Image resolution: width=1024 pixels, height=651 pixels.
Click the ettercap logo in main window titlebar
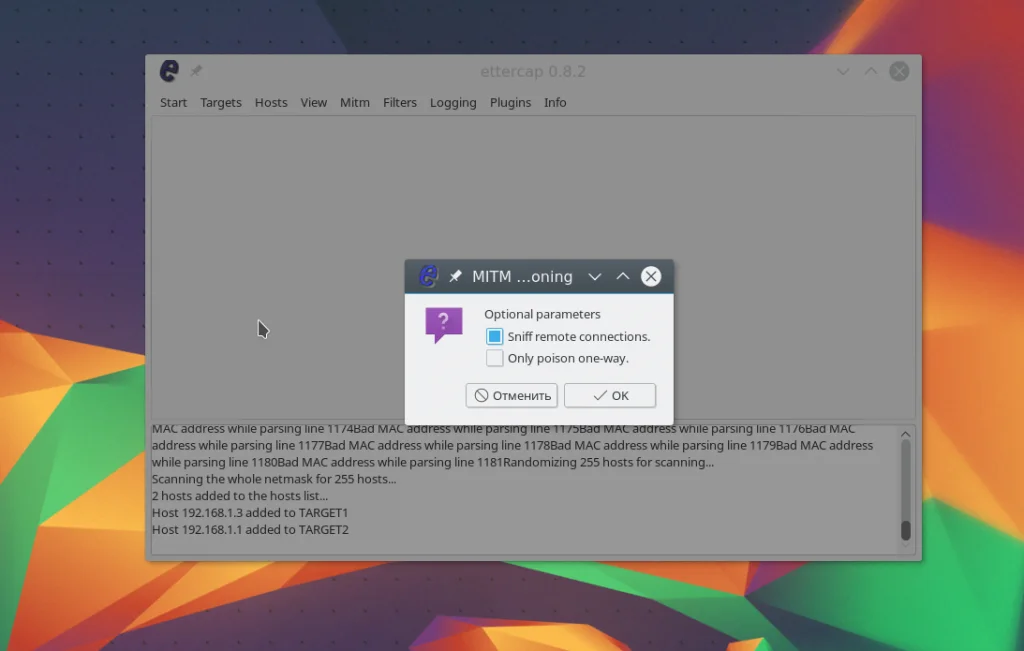tap(169, 71)
